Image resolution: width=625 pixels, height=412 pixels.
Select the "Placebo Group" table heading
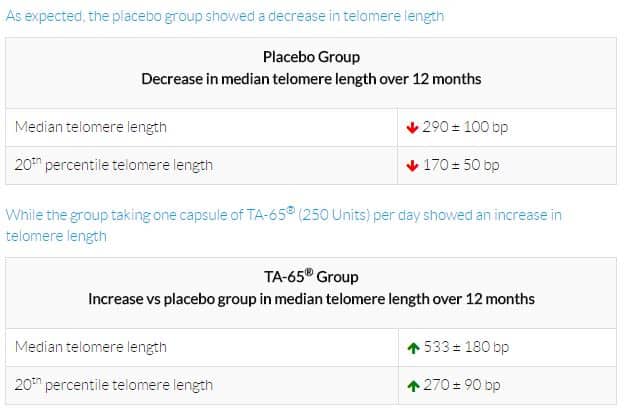(311, 57)
